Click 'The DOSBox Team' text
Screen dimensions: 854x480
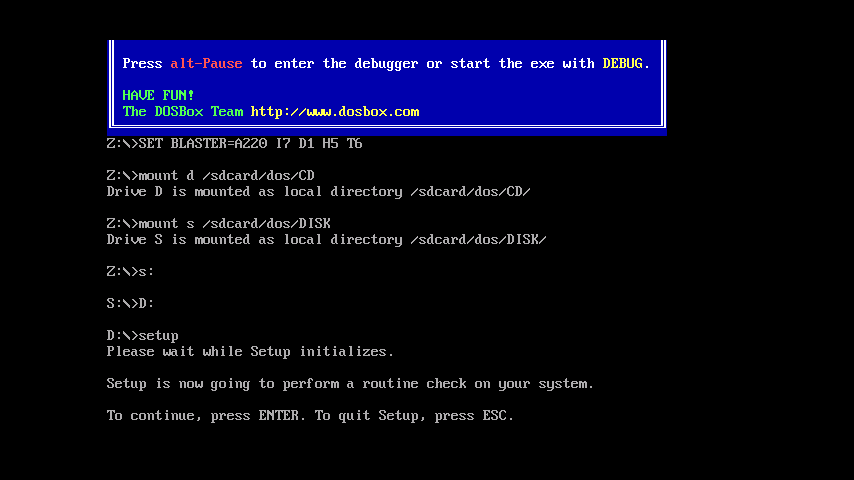(183, 112)
